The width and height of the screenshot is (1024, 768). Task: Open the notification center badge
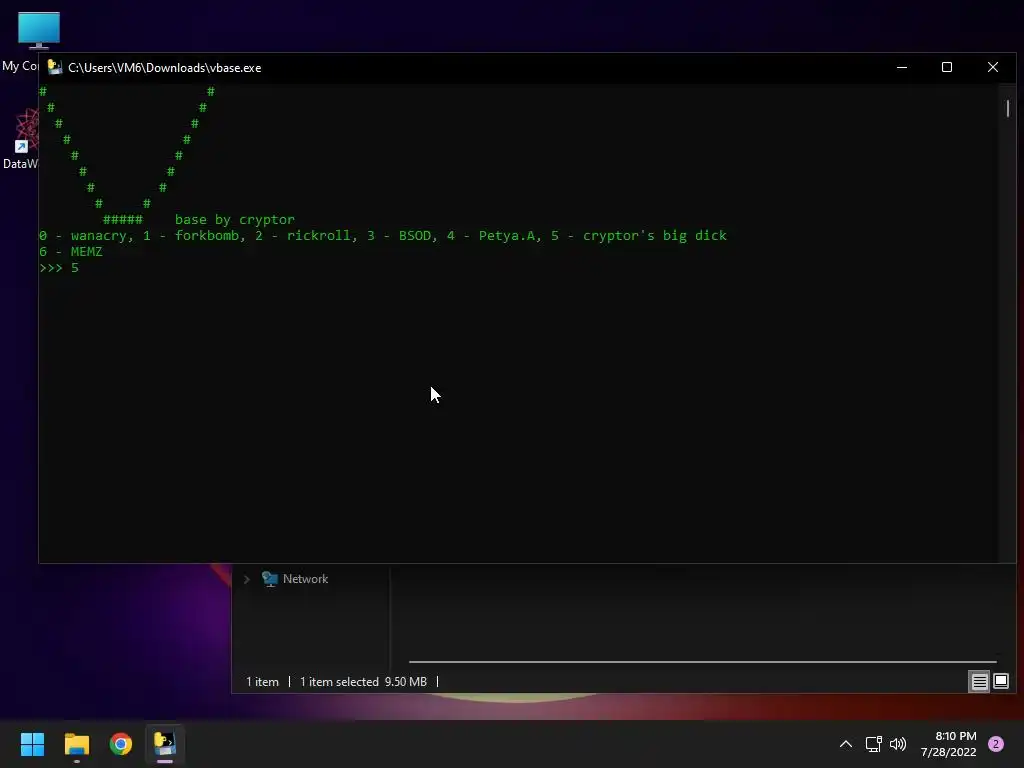point(996,744)
